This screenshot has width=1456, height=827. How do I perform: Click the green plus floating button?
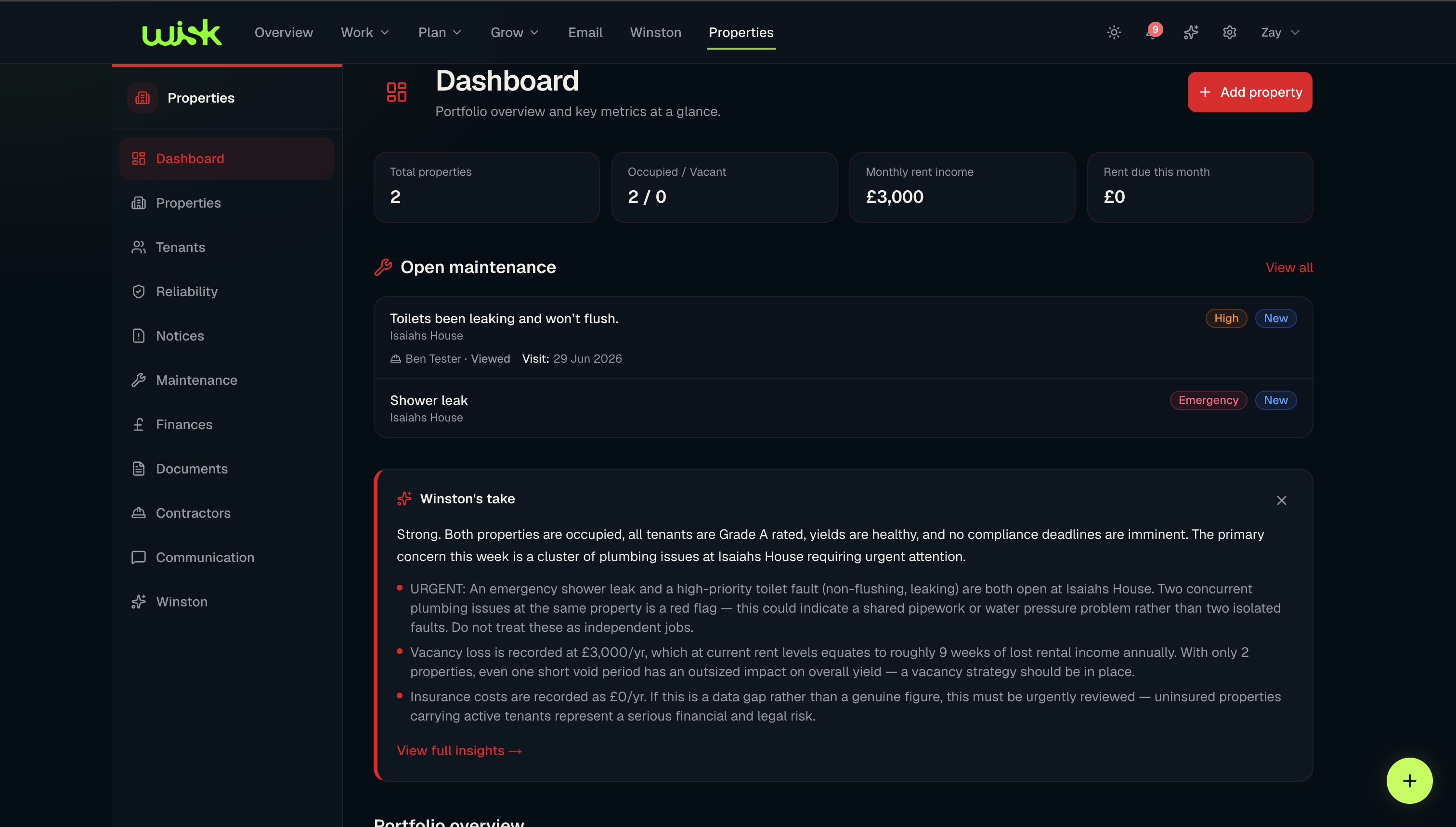(x=1409, y=781)
